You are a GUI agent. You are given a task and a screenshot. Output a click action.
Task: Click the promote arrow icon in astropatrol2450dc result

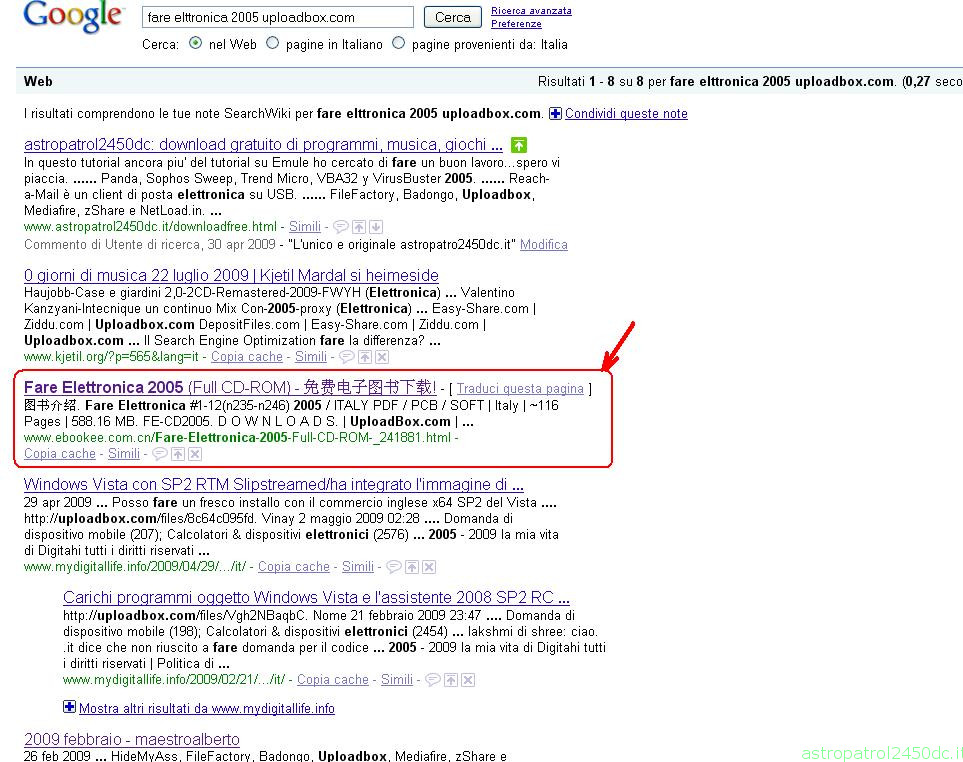359,227
